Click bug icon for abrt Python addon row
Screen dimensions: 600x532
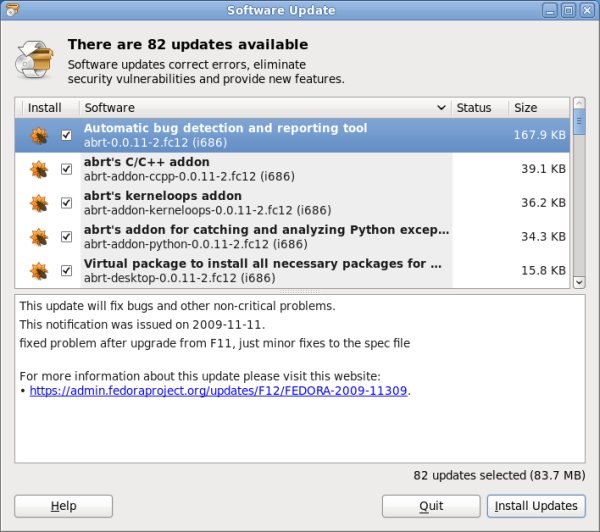coord(39,237)
